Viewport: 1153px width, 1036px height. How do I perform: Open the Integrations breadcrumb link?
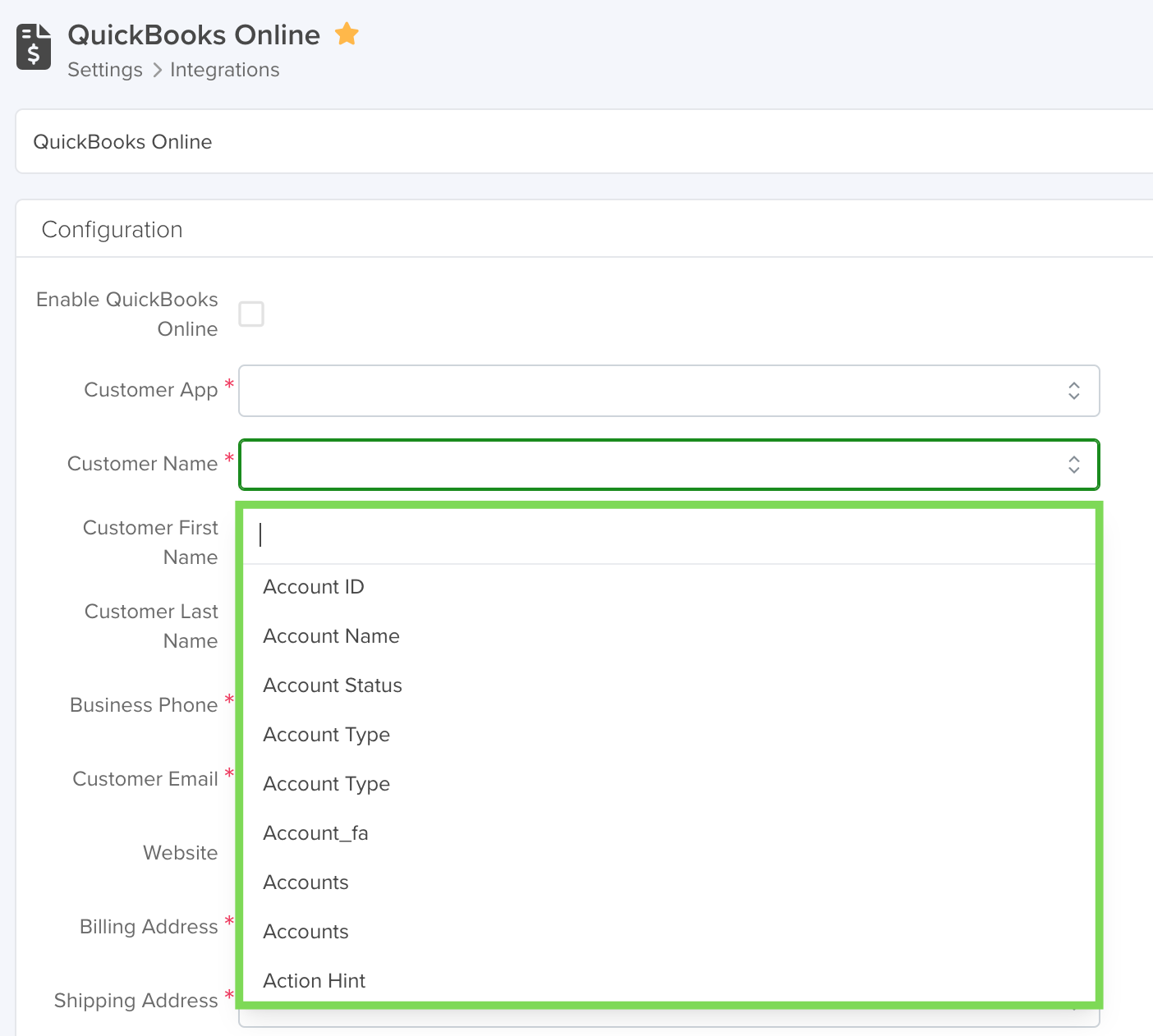tap(224, 70)
